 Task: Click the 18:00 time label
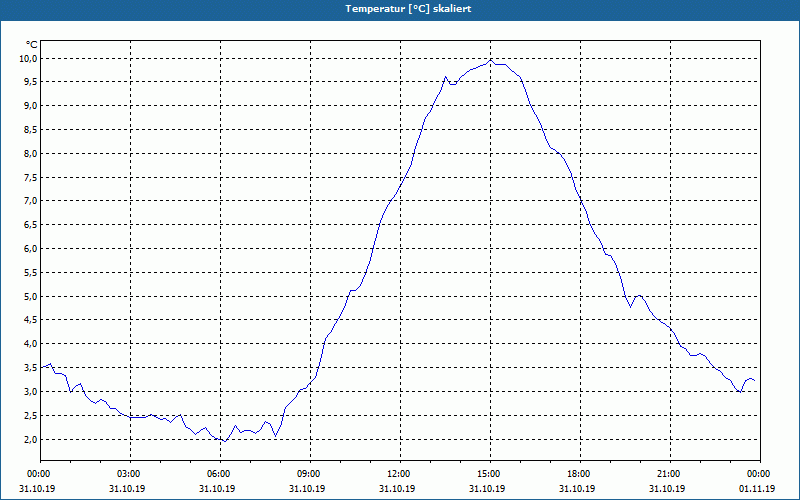[580, 474]
